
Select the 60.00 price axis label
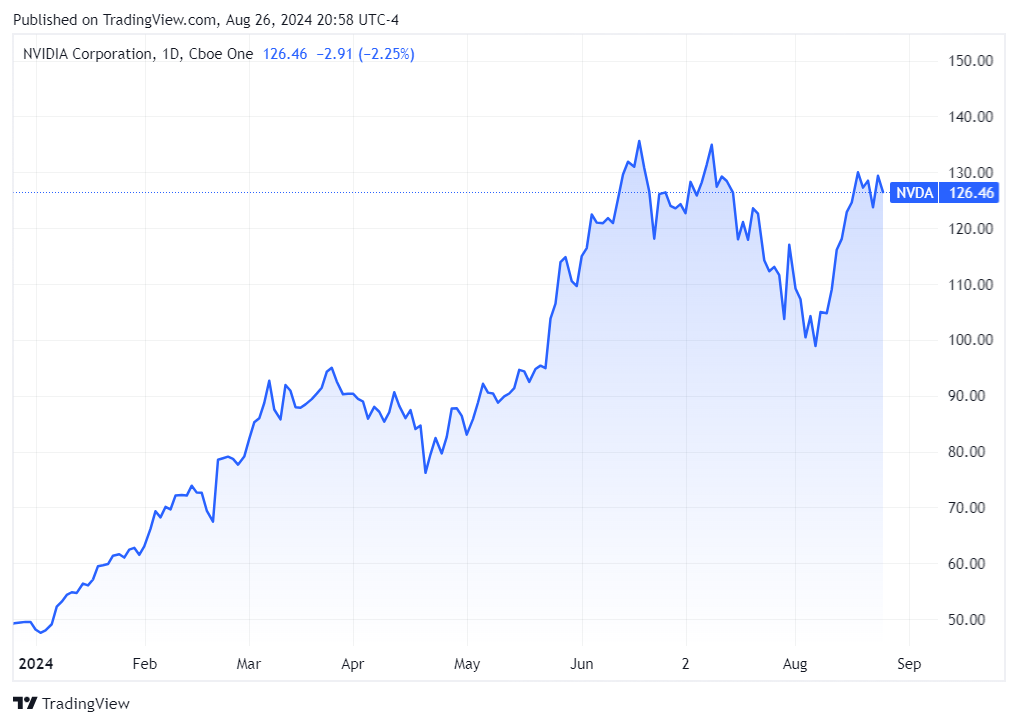[966, 563]
